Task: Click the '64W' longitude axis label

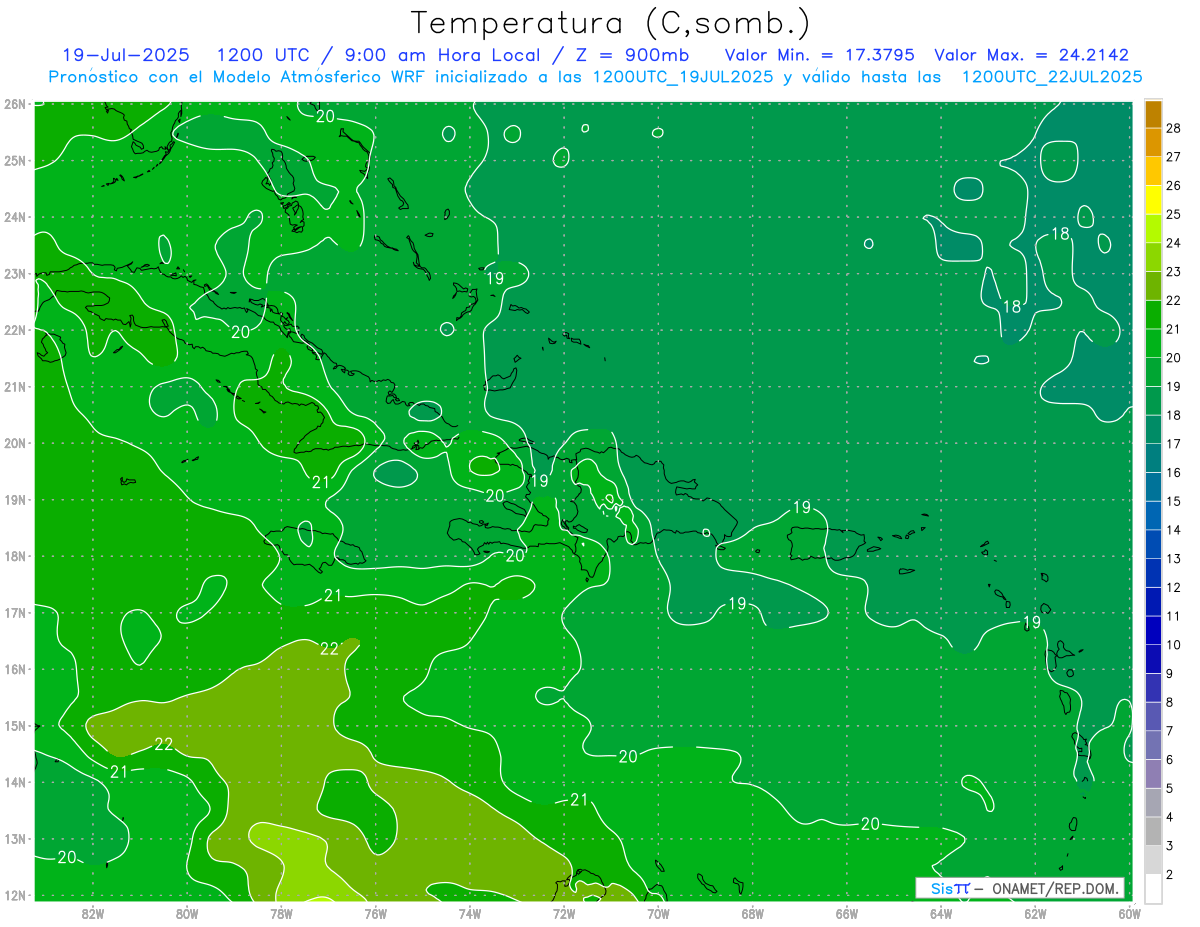Action: click(x=941, y=913)
